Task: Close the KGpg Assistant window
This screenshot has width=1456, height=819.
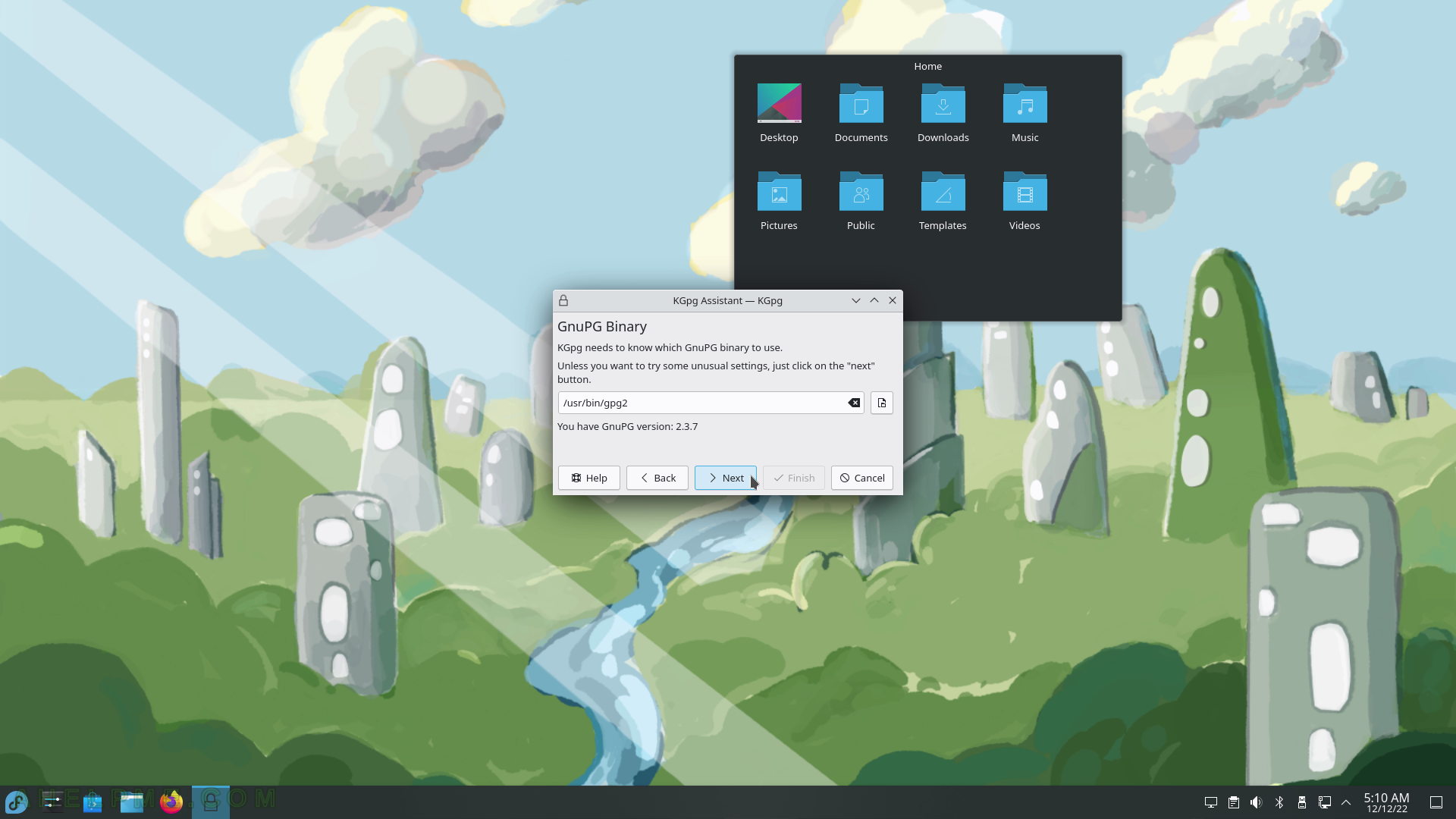Action: pos(893,301)
